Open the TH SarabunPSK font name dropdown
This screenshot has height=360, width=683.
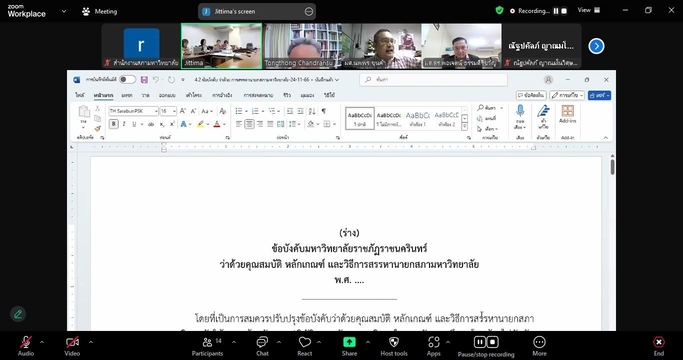pos(133,111)
